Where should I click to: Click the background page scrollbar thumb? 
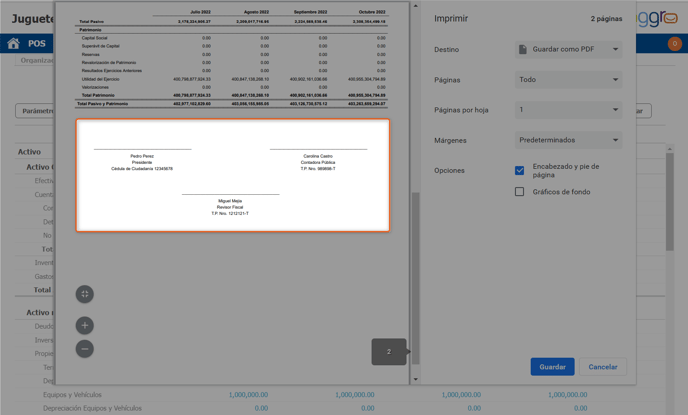pyautogui.click(x=670, y=202)
